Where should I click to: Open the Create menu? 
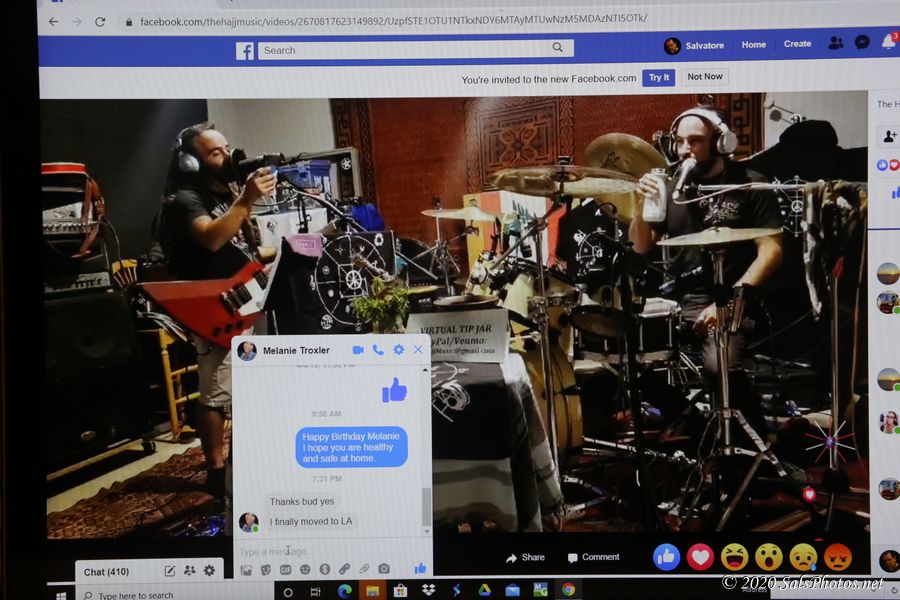797,44
